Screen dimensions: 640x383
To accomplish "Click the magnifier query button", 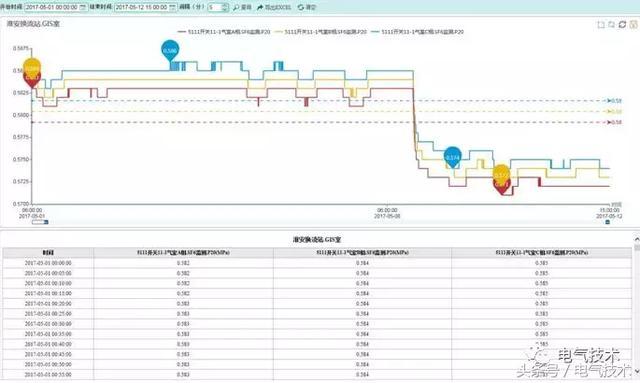I will click(242, 7).
